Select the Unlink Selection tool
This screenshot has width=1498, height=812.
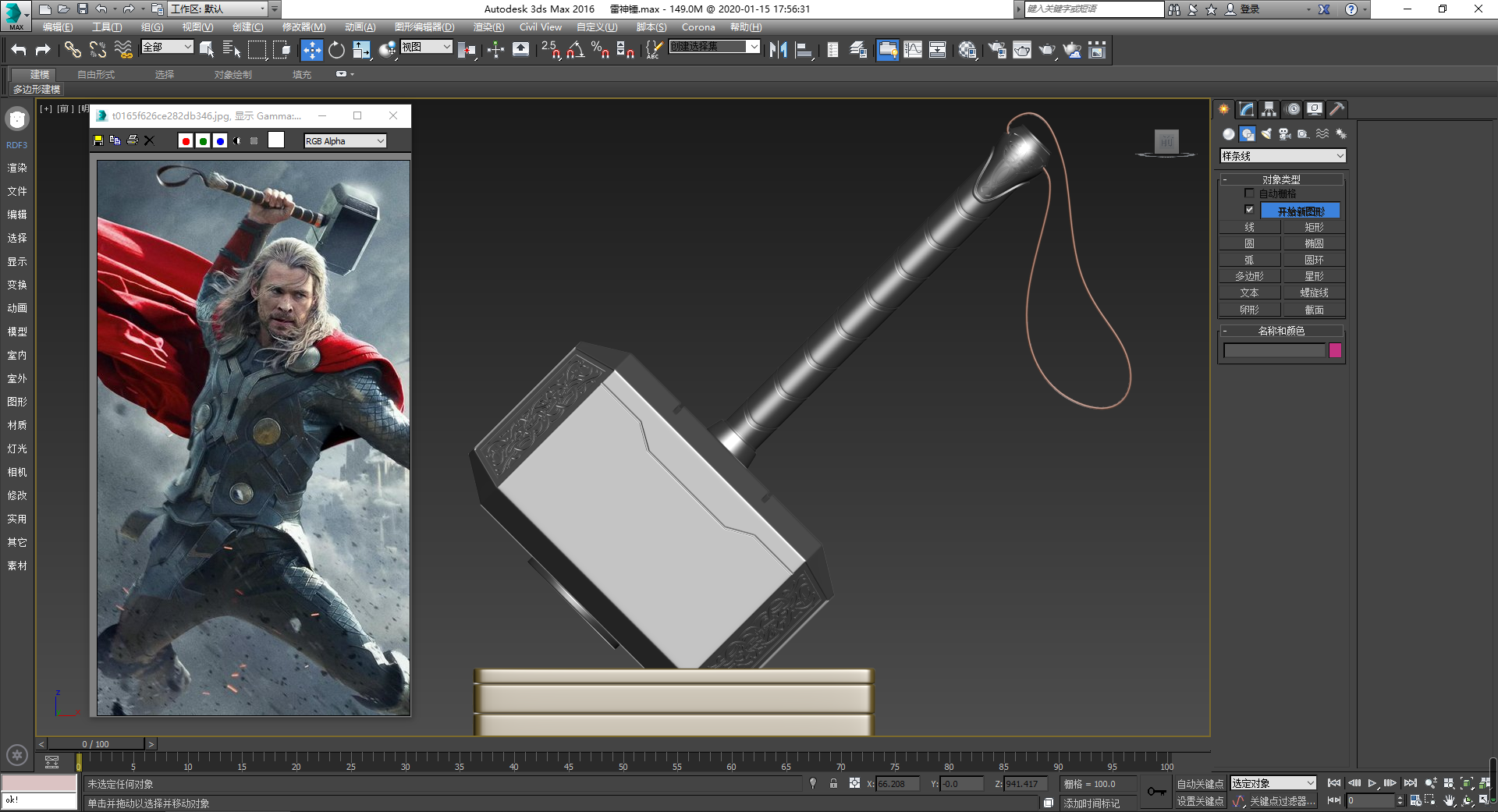98,50
